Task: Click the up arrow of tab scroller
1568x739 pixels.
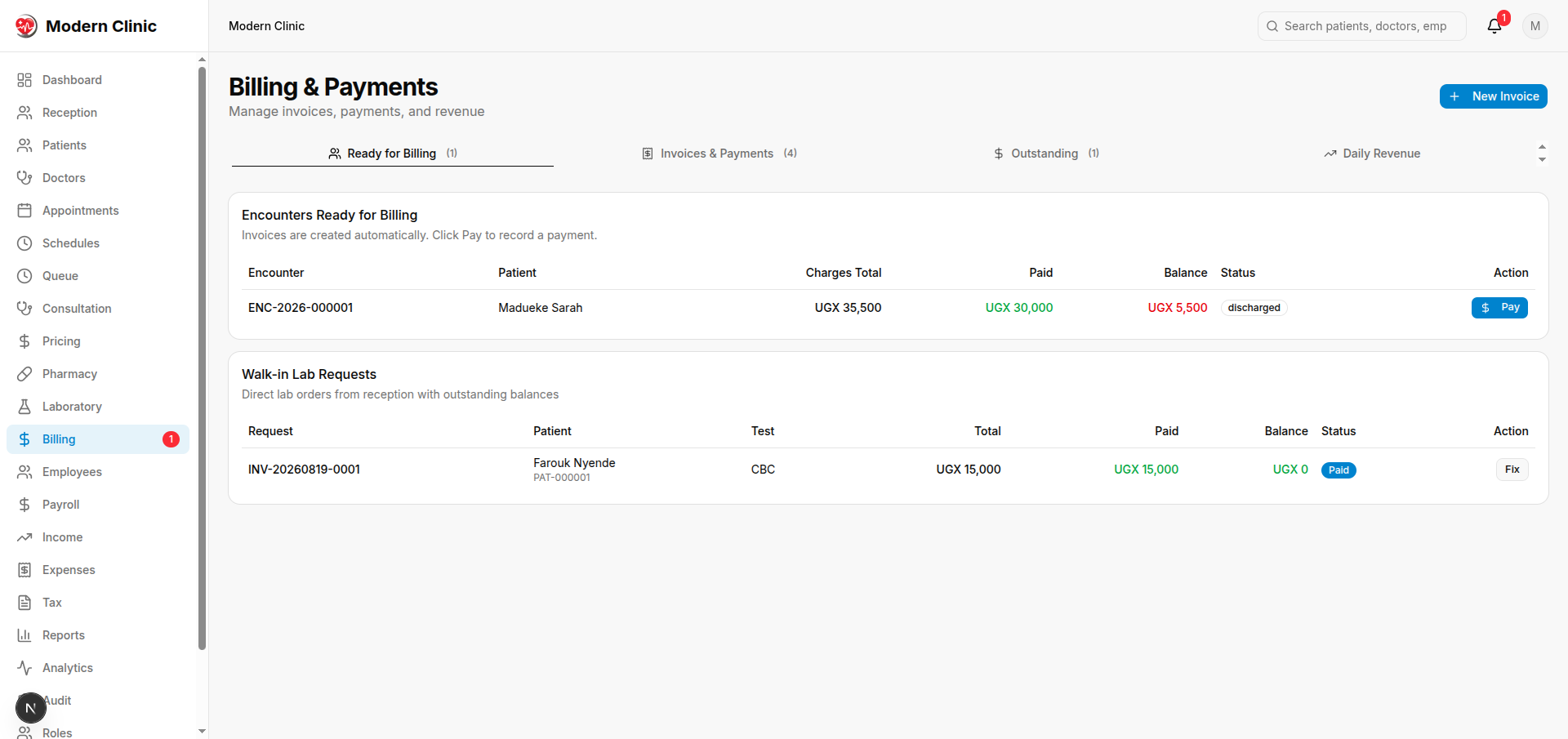Action: 1542,147
